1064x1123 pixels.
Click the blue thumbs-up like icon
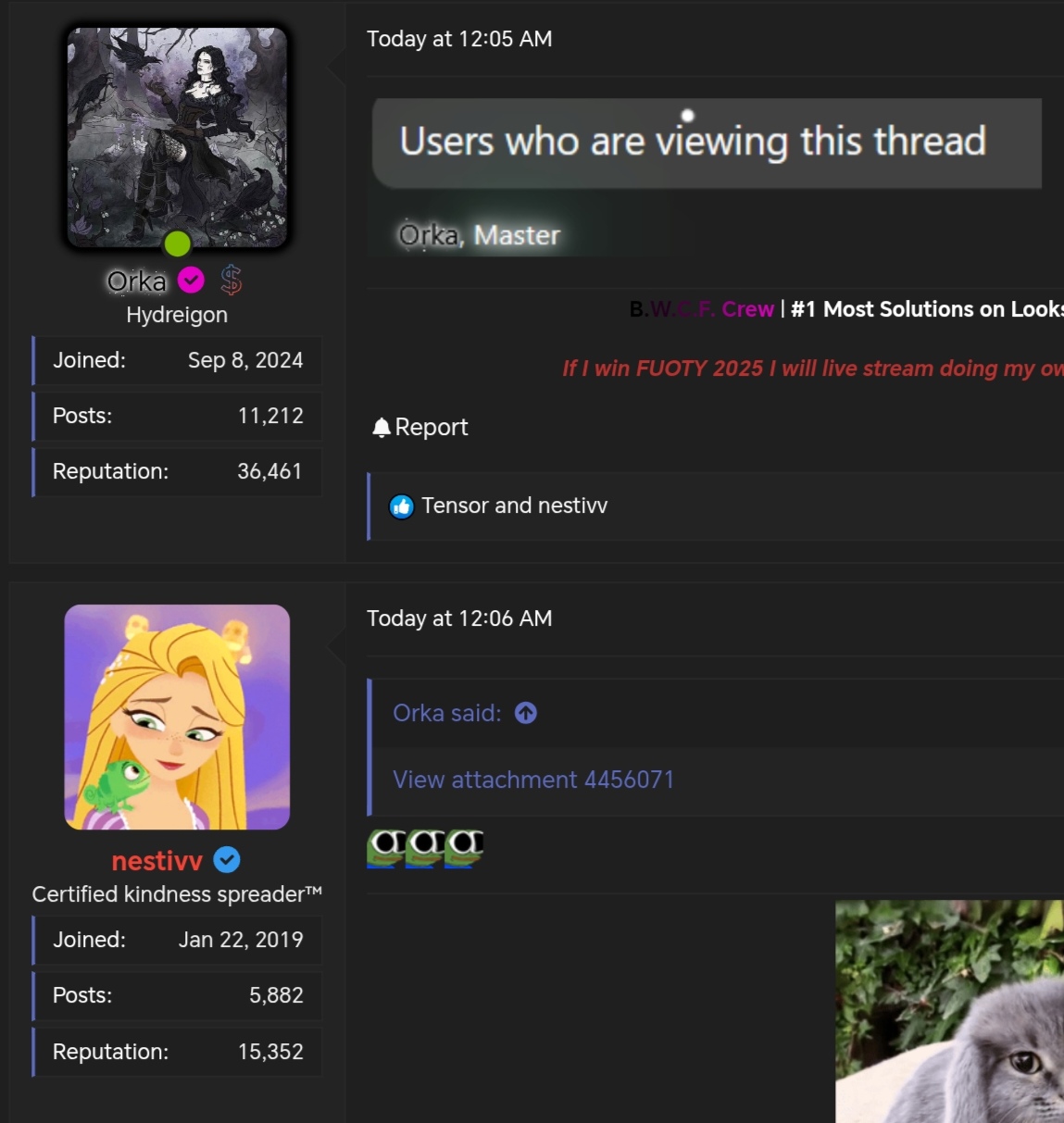point(401,506)
